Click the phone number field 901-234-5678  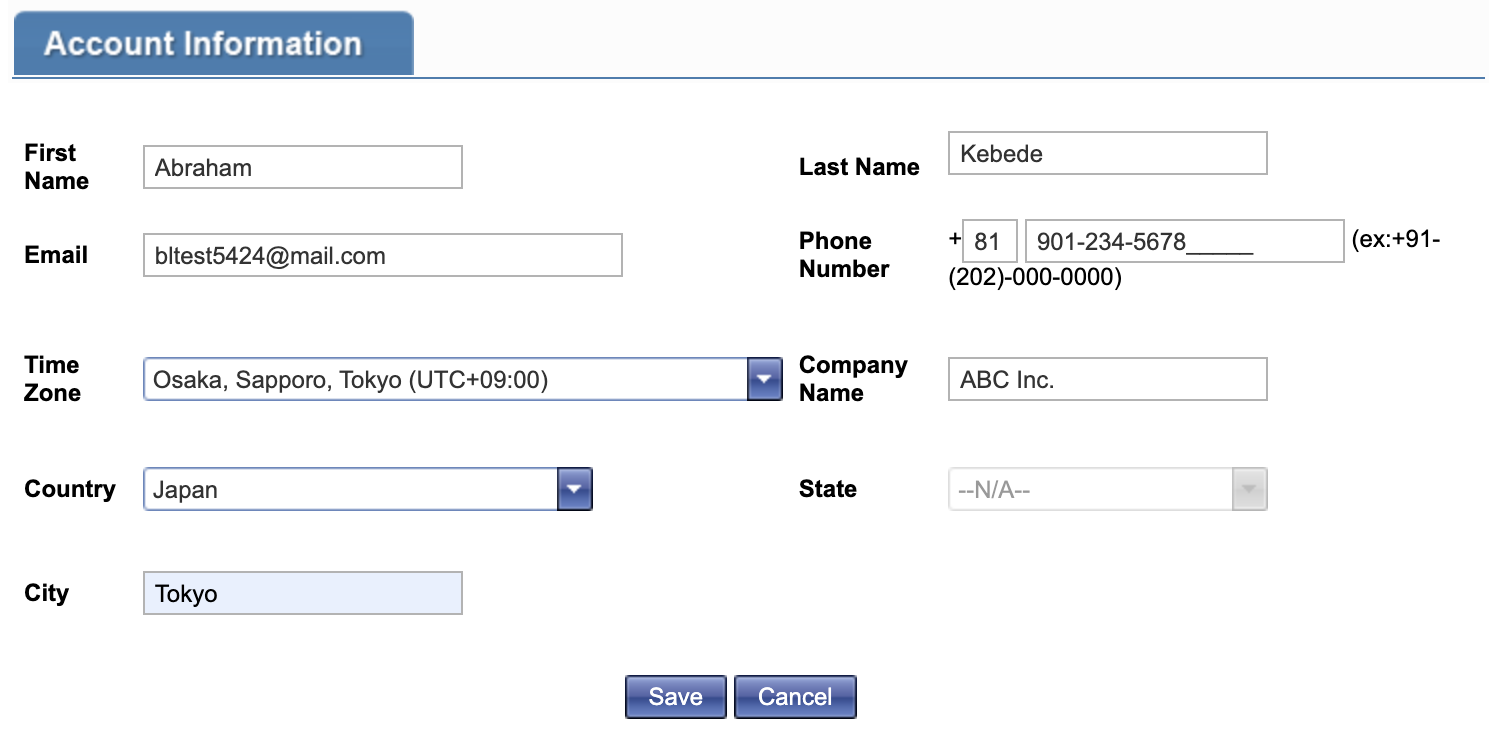[1184, 242]
